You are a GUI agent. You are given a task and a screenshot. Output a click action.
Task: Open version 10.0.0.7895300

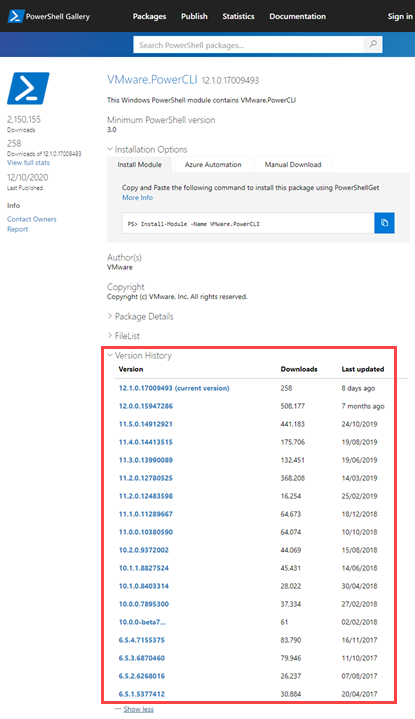[144, 604]
